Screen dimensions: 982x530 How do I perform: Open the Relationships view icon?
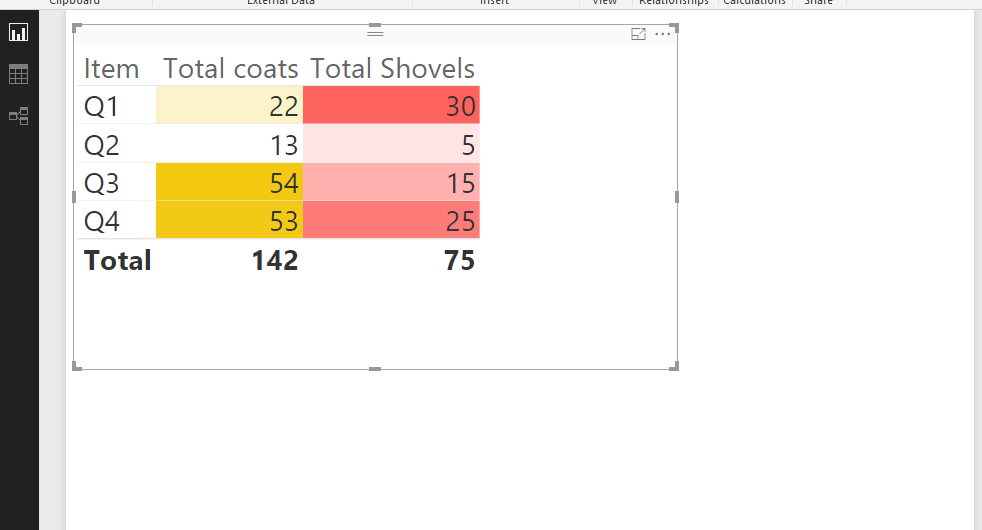pos(18,116)
